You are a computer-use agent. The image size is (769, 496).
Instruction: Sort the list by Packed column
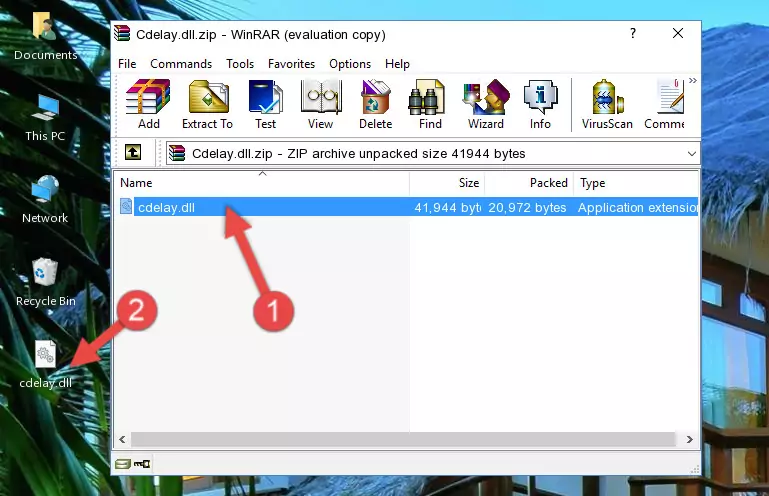click(529, 183)
